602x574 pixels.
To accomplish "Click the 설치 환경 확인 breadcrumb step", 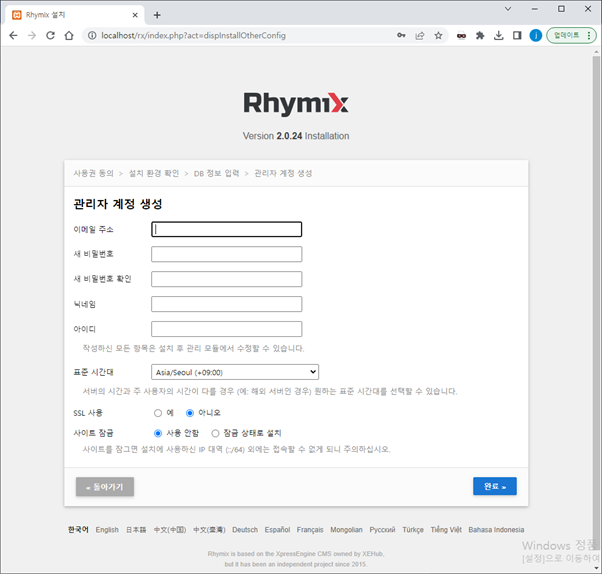I will 154,173.
